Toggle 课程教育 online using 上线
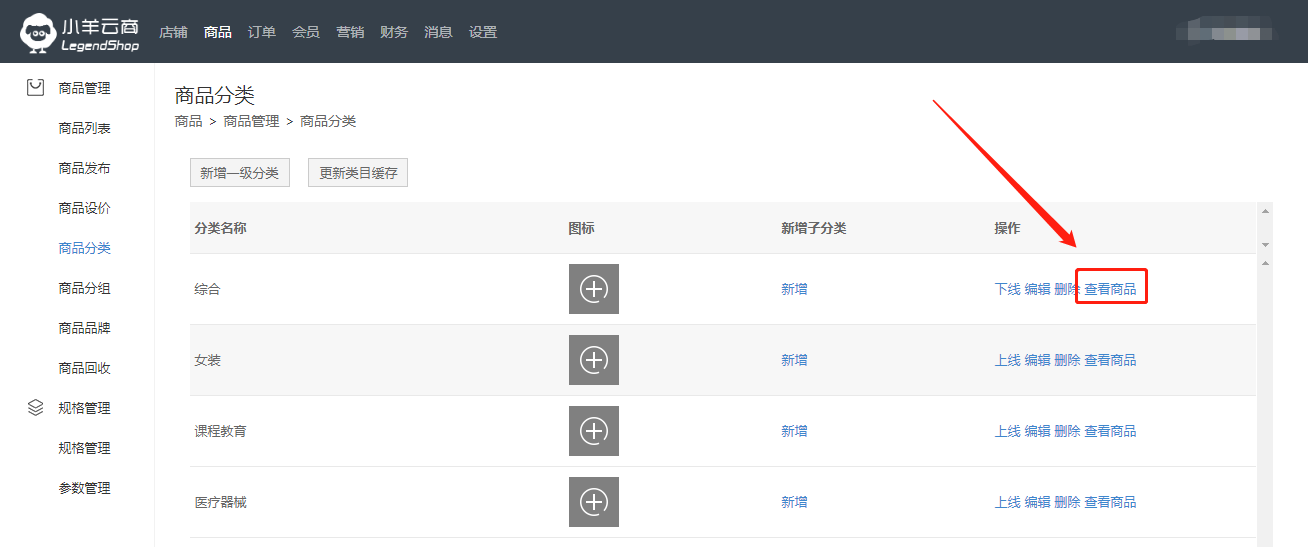 pyautogui.click(x=1007, y=431)
